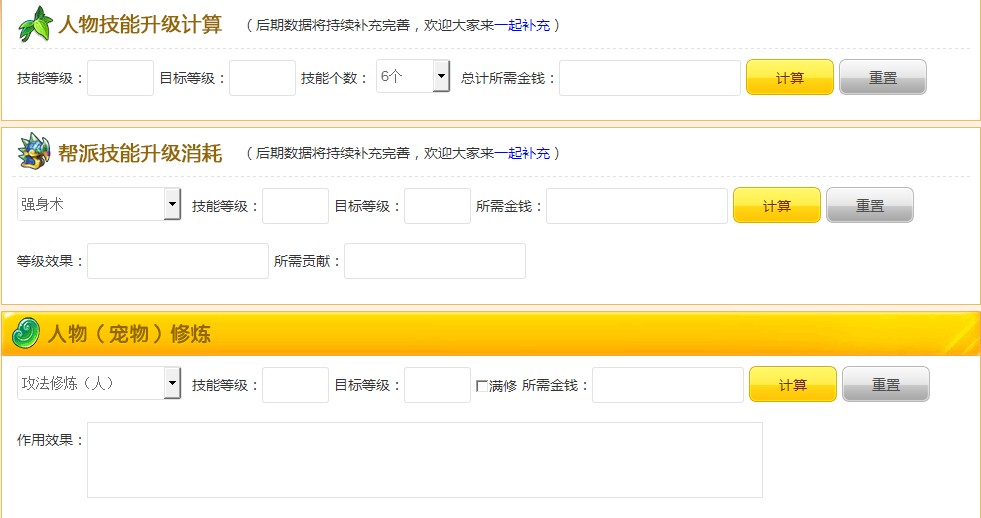Click the 人物技能升级计算 heading text

tap(140, 24)
